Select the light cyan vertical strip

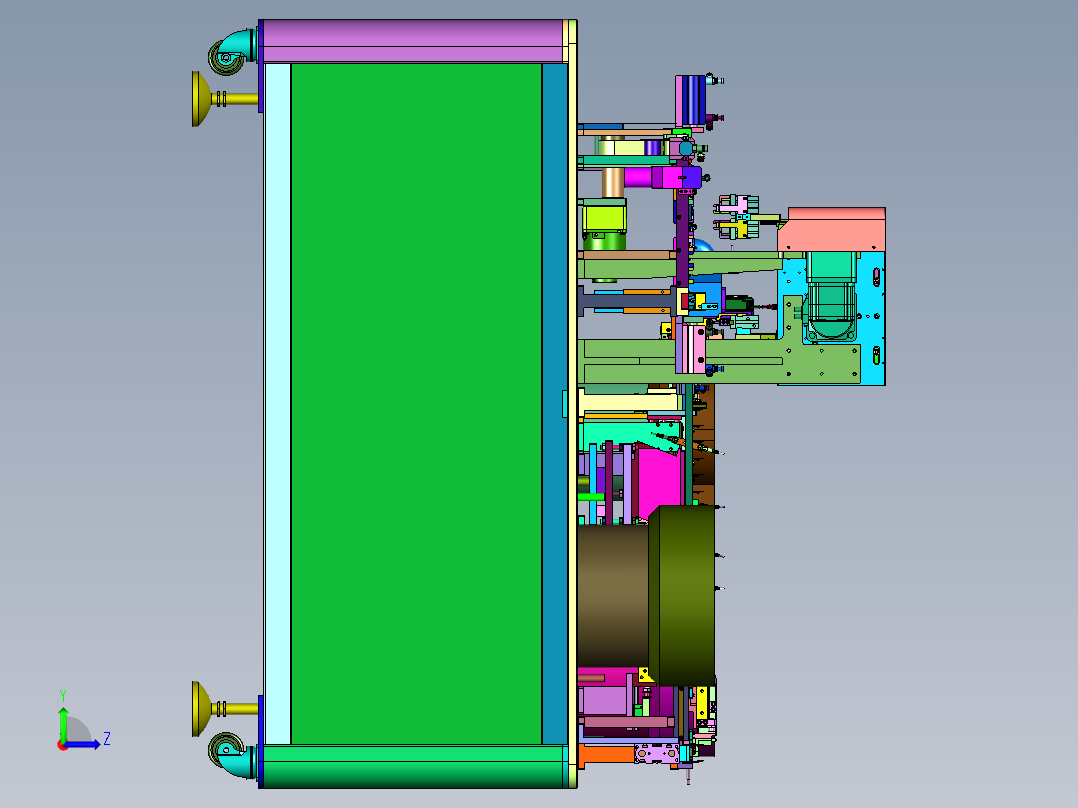coord(278,404)
